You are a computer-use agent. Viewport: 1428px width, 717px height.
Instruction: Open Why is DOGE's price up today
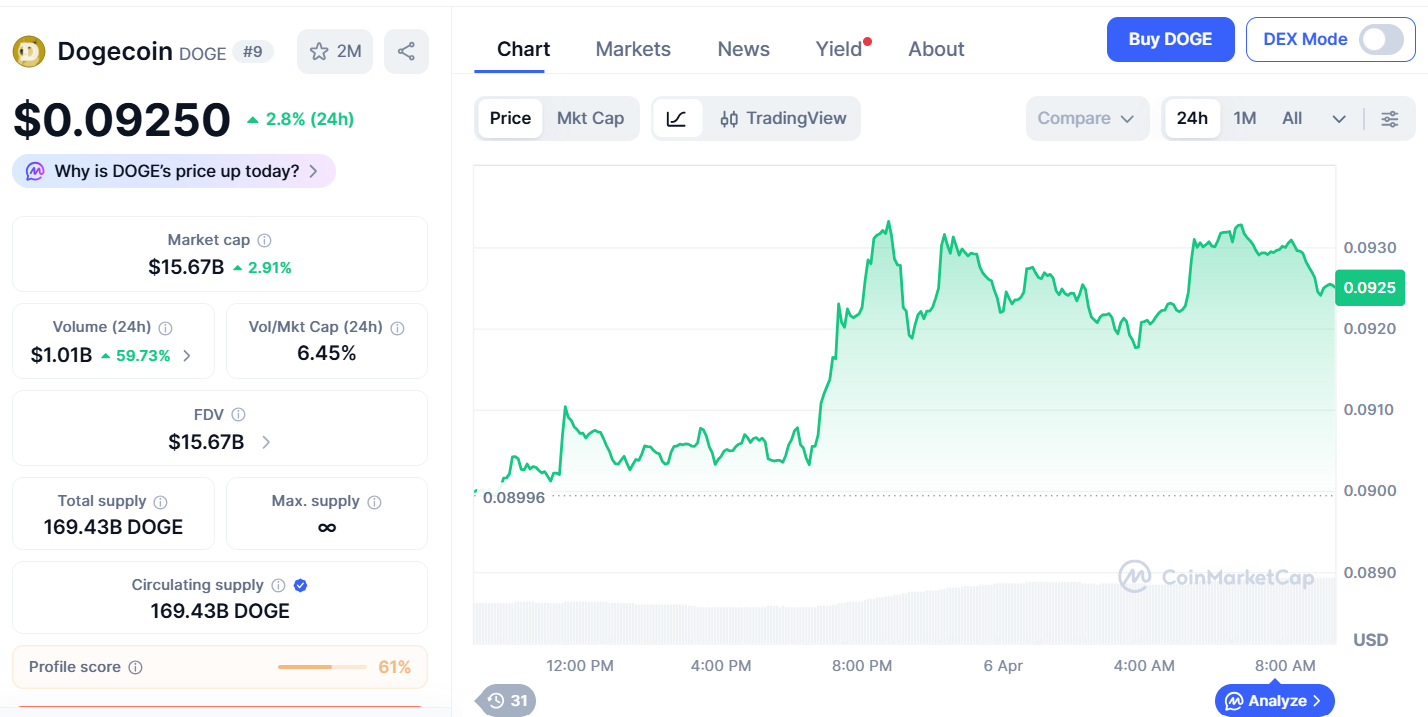[x=174, y=171]
